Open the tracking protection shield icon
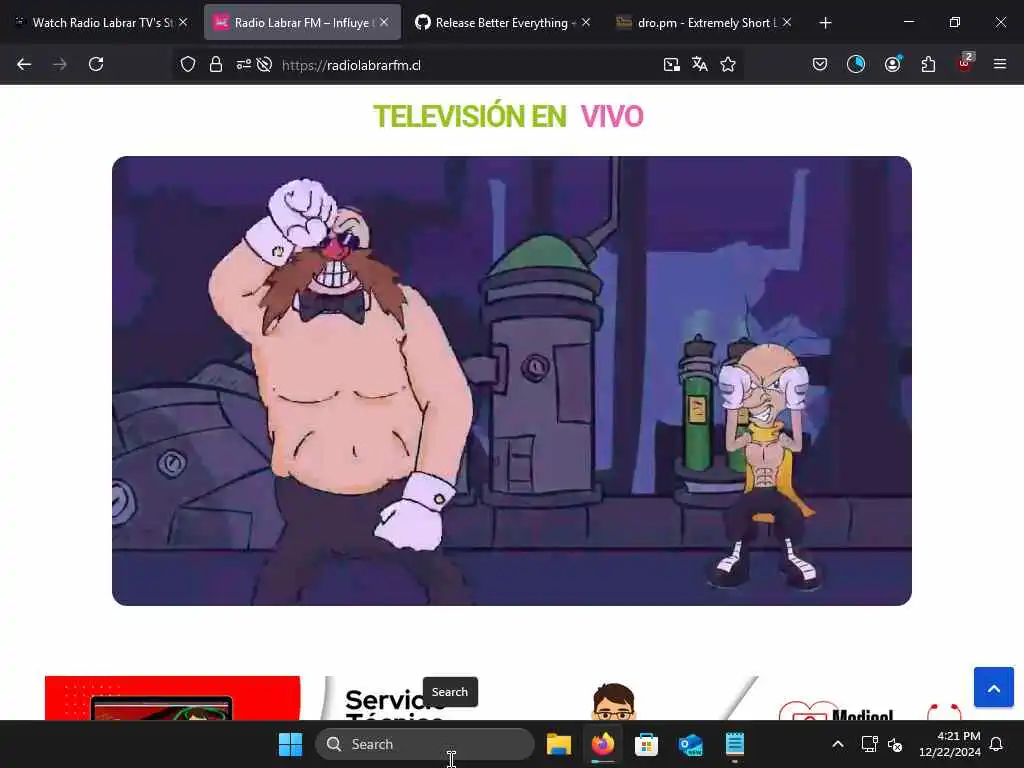1024x768 pixels. 188,65
